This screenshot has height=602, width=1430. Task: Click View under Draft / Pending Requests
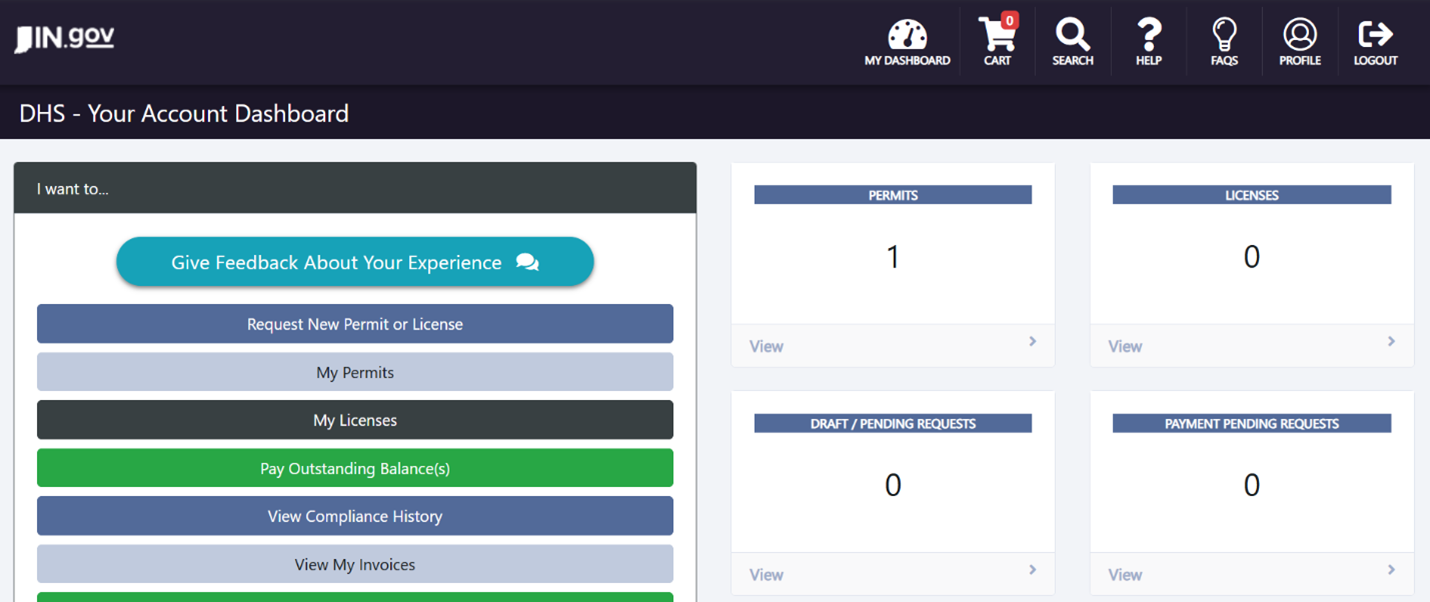(766, 574)
